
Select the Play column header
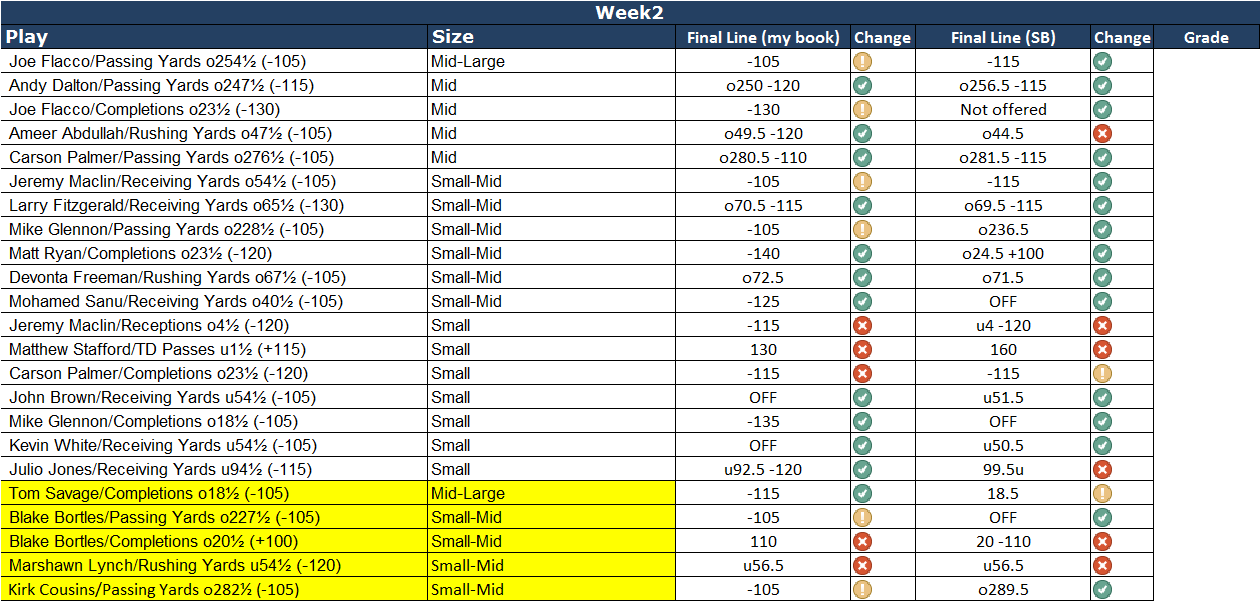pyautogui.click(x=214, y=37)
